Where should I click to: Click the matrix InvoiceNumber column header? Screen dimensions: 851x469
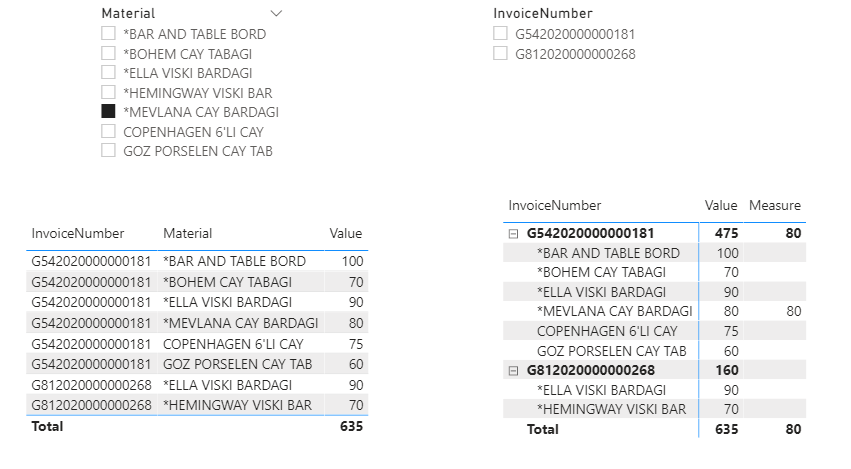pos(555,206)
